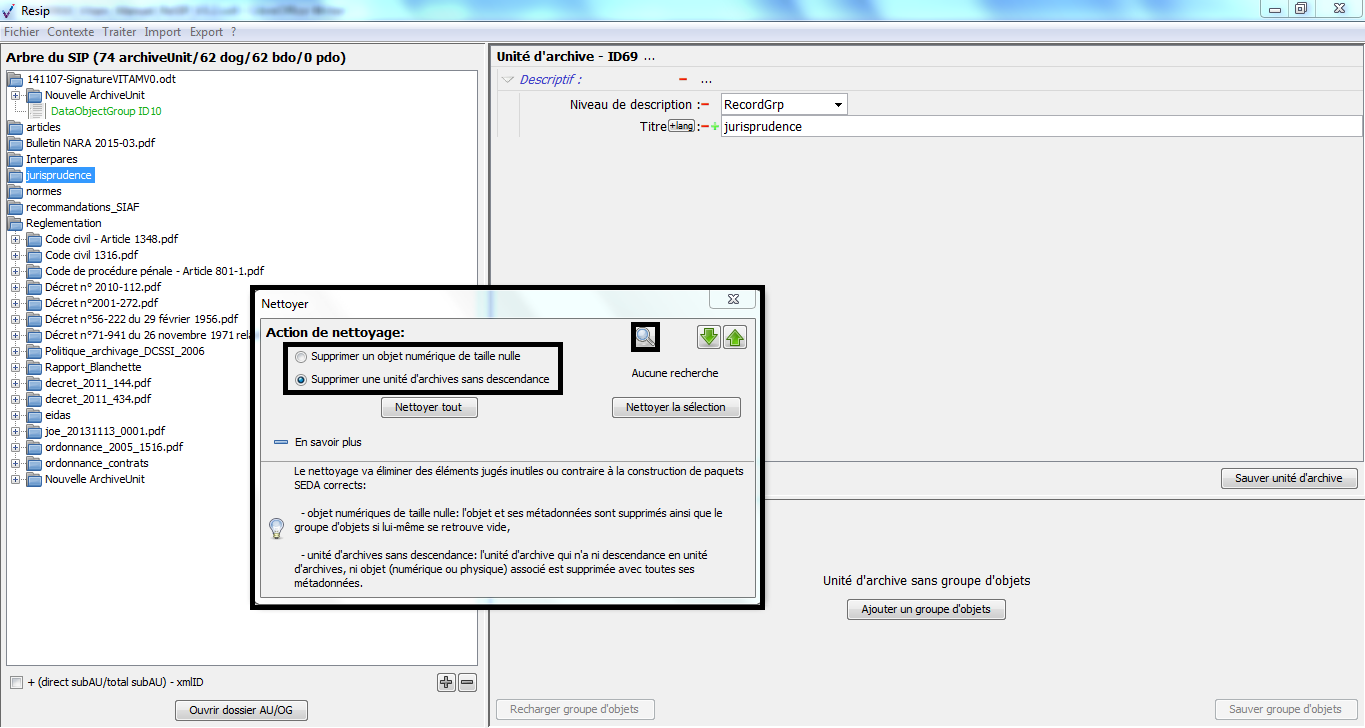The image size is (1365, 728).
Task: Click the 'Nettoyer la sélection' button
Action: pyautogui.click(x=676, y=408)
